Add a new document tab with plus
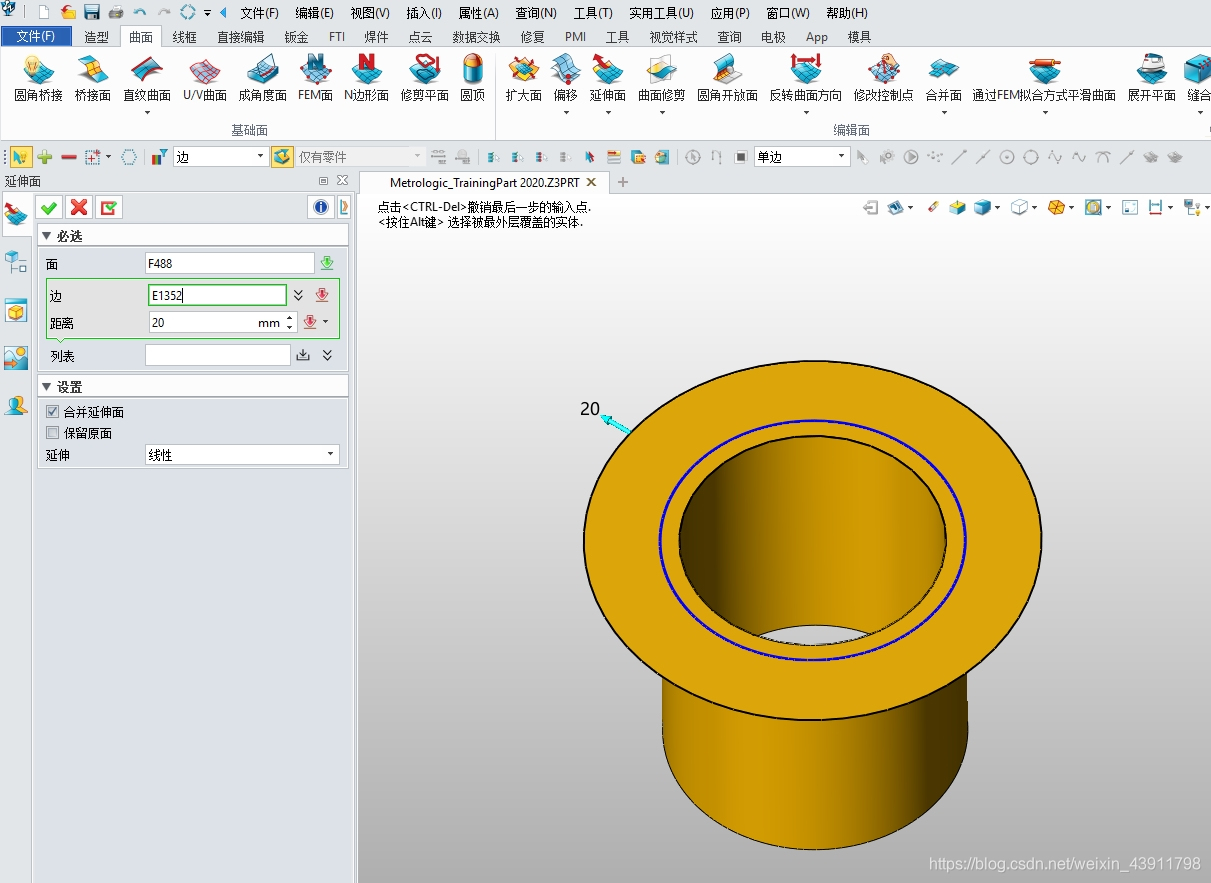 623,182
